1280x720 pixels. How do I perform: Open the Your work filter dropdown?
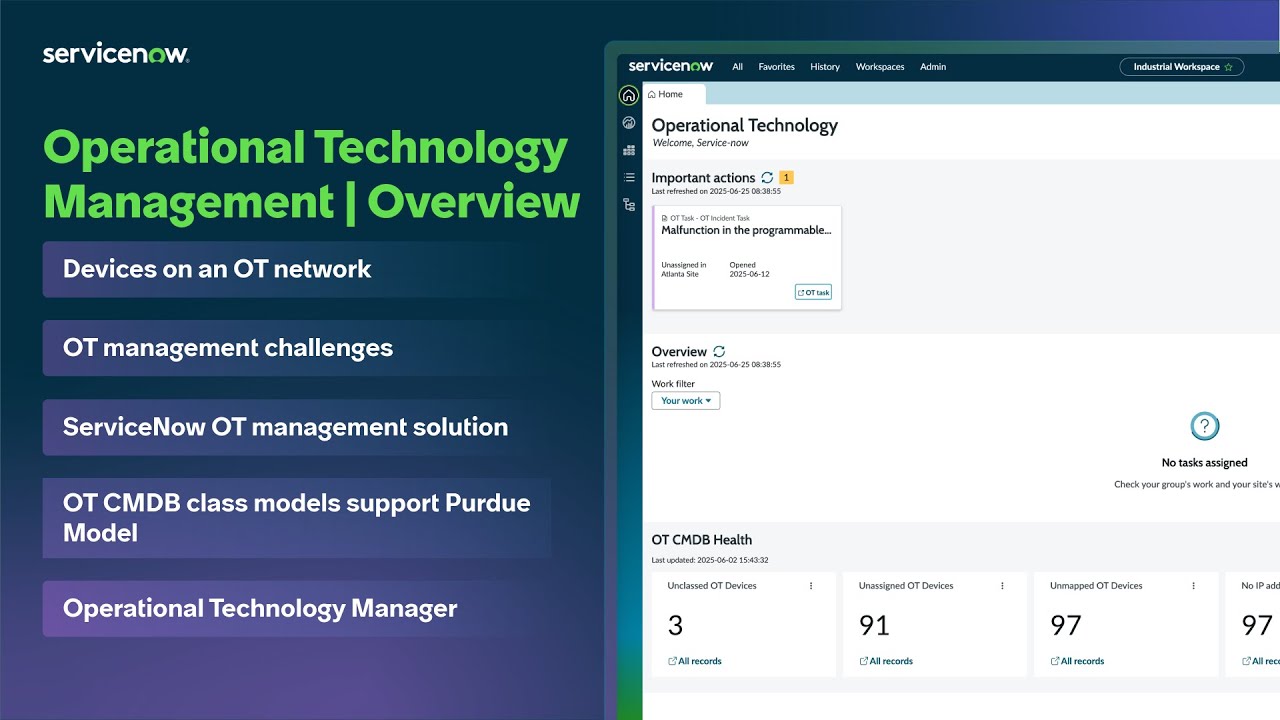coord(685,400)
